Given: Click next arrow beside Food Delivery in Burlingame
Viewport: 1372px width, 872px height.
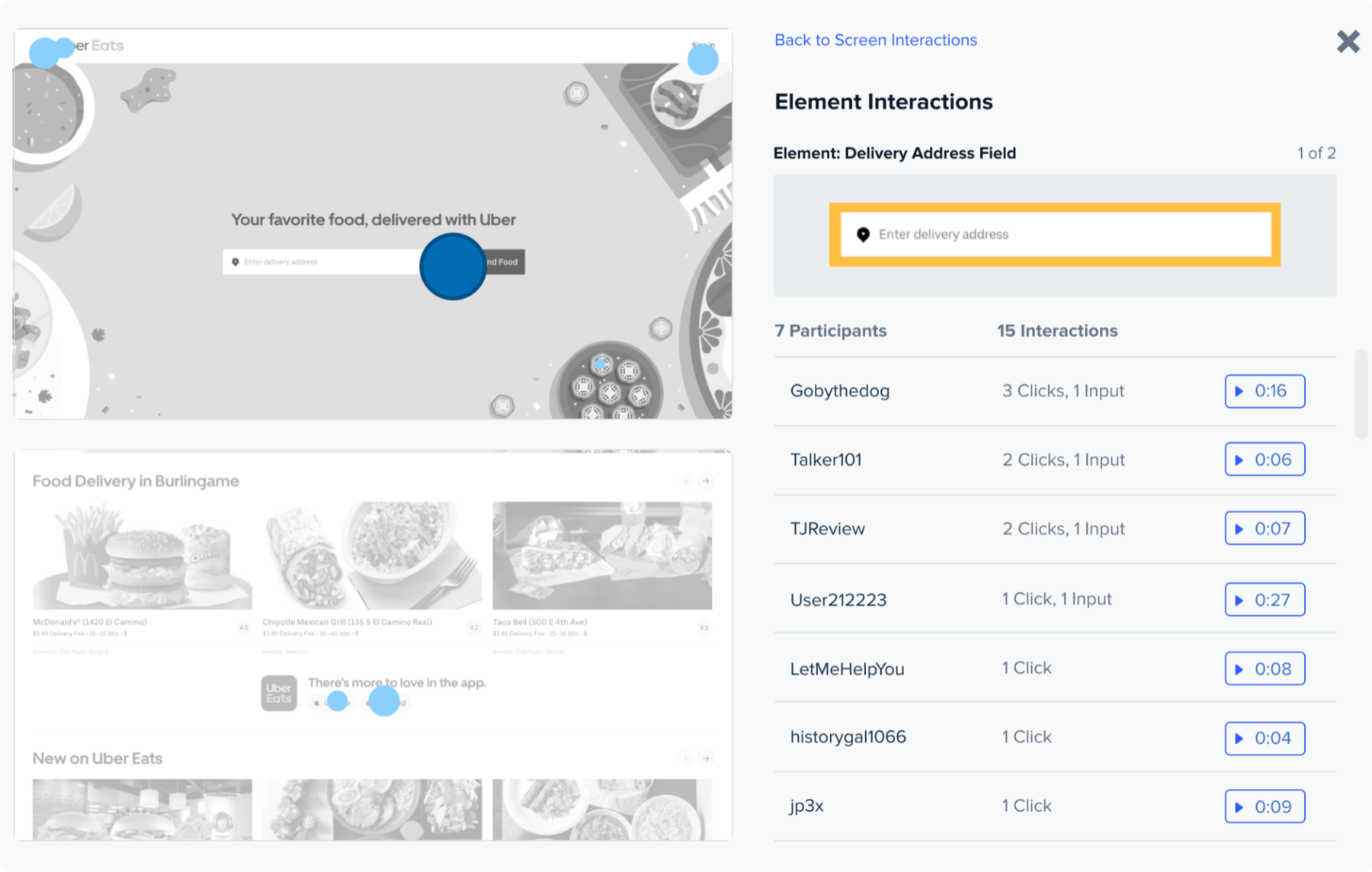Looking at the screenshot, I should pos(706,481).
